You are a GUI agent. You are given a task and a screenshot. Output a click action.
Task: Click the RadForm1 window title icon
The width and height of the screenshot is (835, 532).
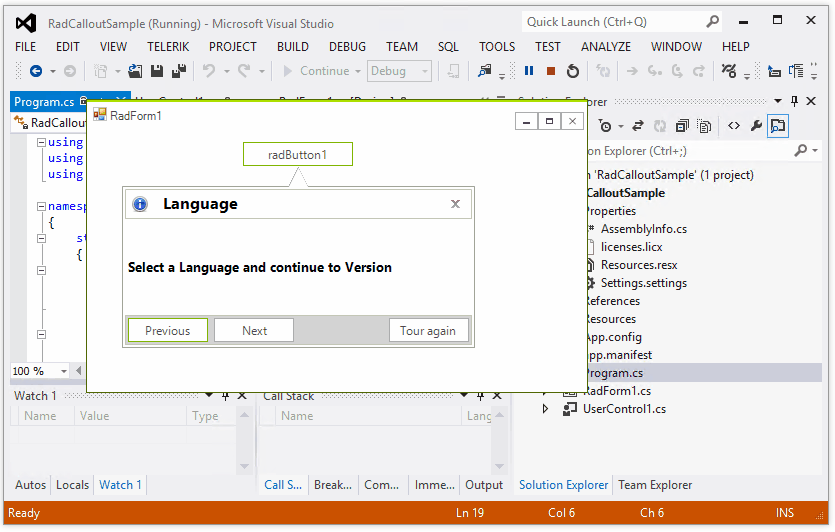pyautogui.click(x=100, y=115)
